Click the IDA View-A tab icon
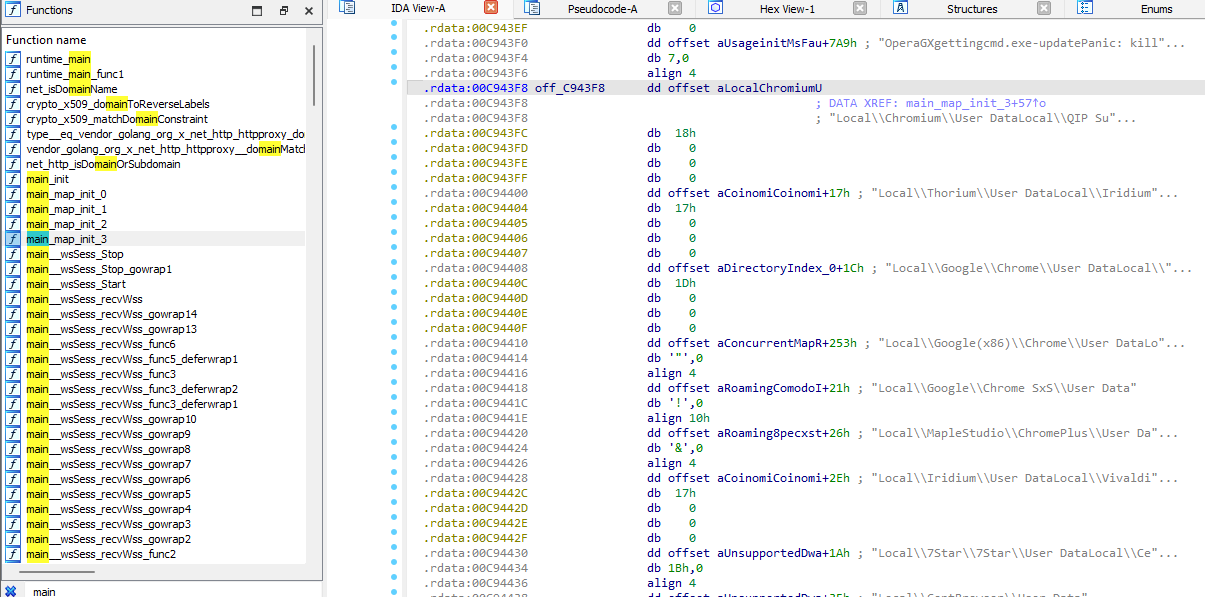The width and height of the screenshot is (1205, 597). click(x=347, y=8)
